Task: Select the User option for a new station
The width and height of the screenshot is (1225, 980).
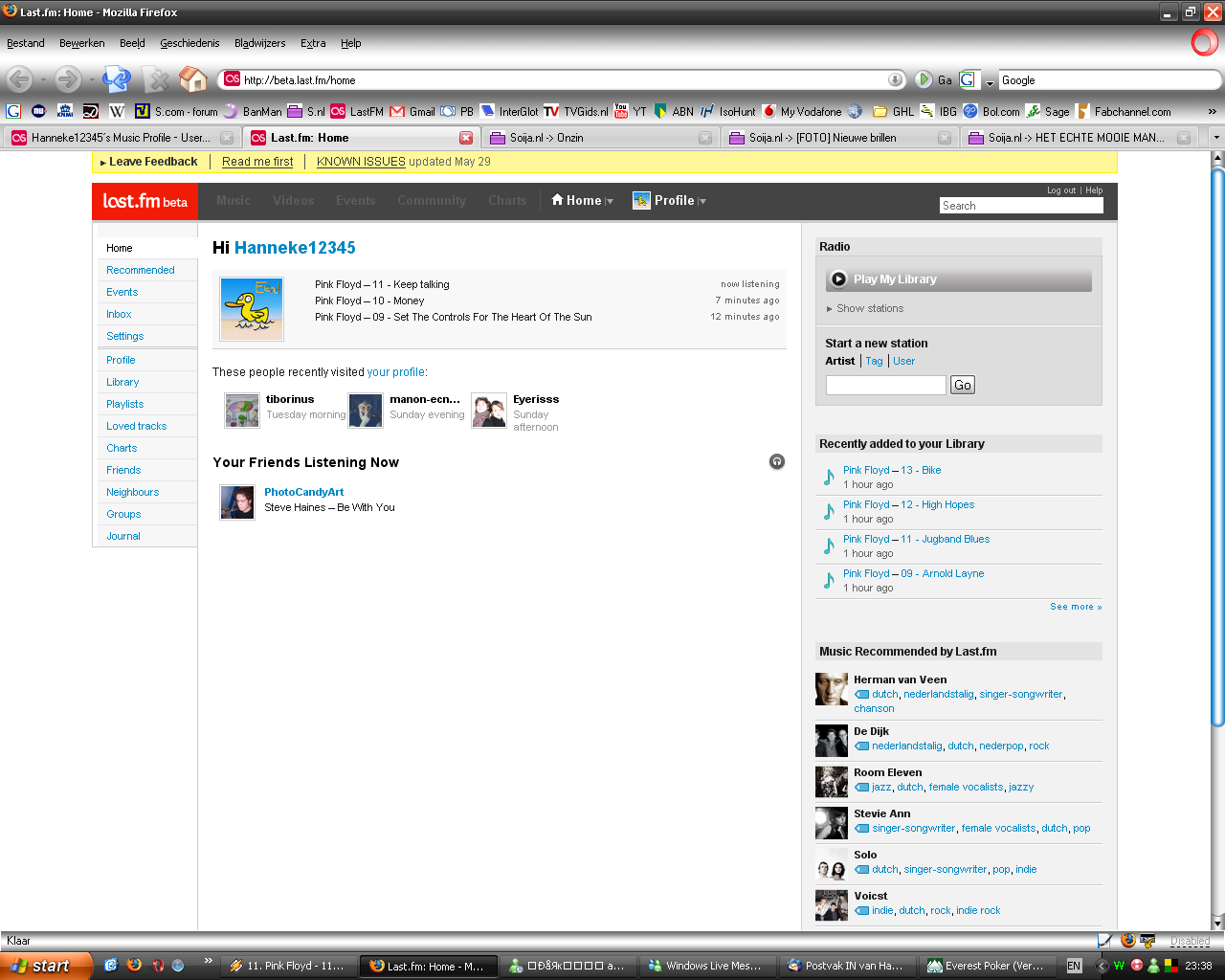Action: [x=903, y=361]
